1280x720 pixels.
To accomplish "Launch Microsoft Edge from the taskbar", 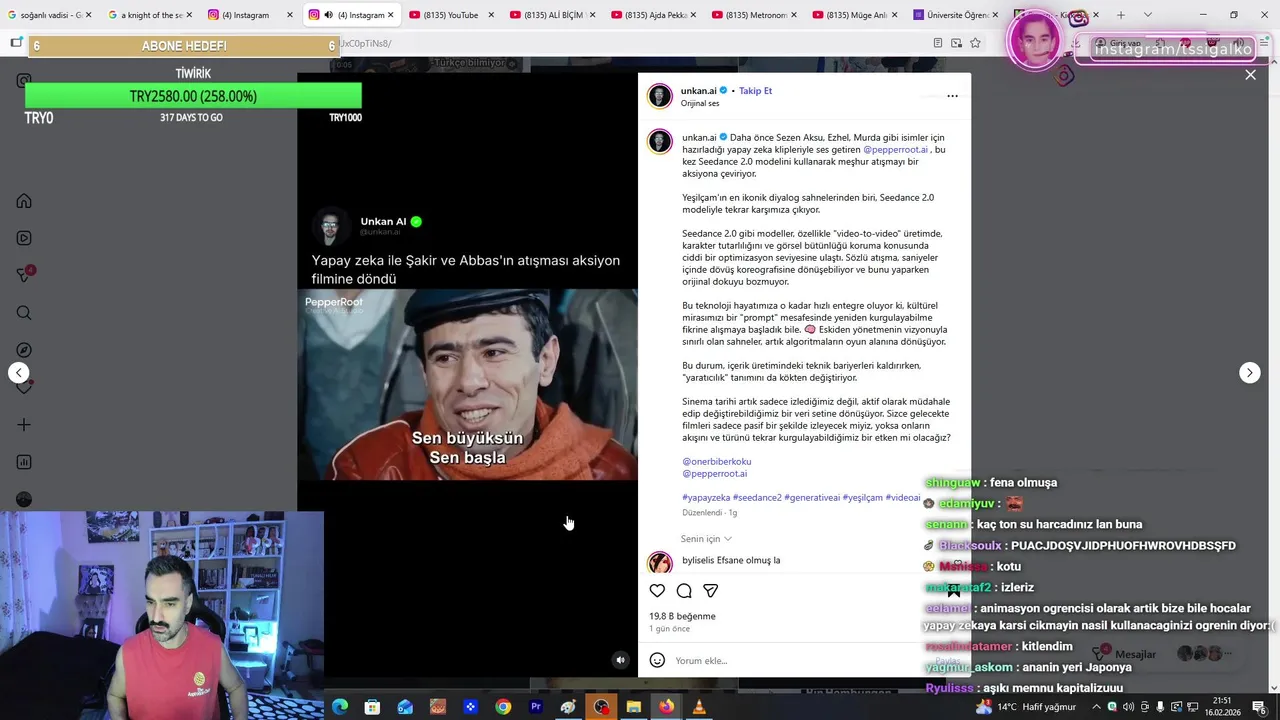I will point(340,707).
